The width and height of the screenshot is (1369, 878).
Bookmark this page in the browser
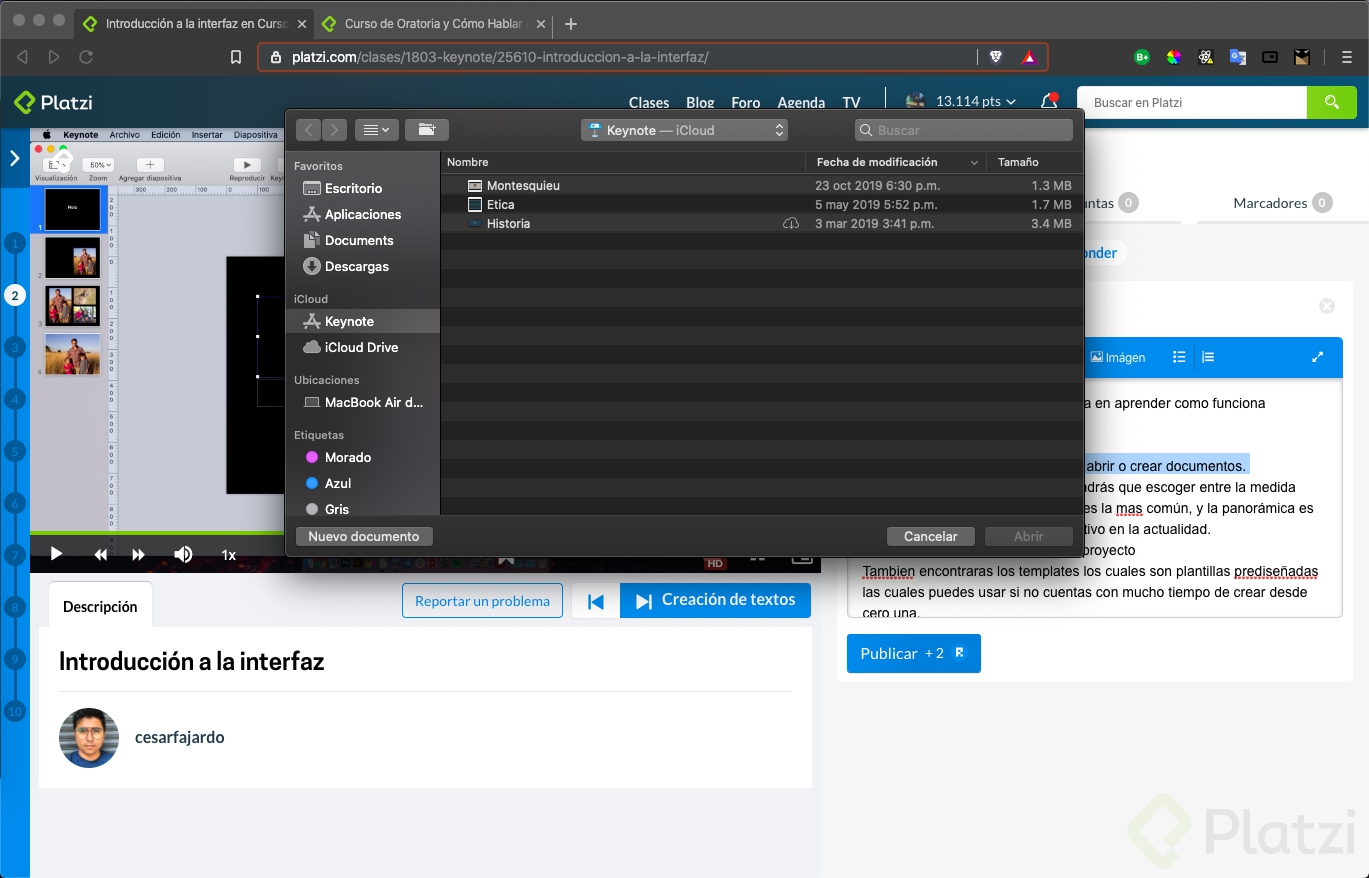[x=236, y=57]
